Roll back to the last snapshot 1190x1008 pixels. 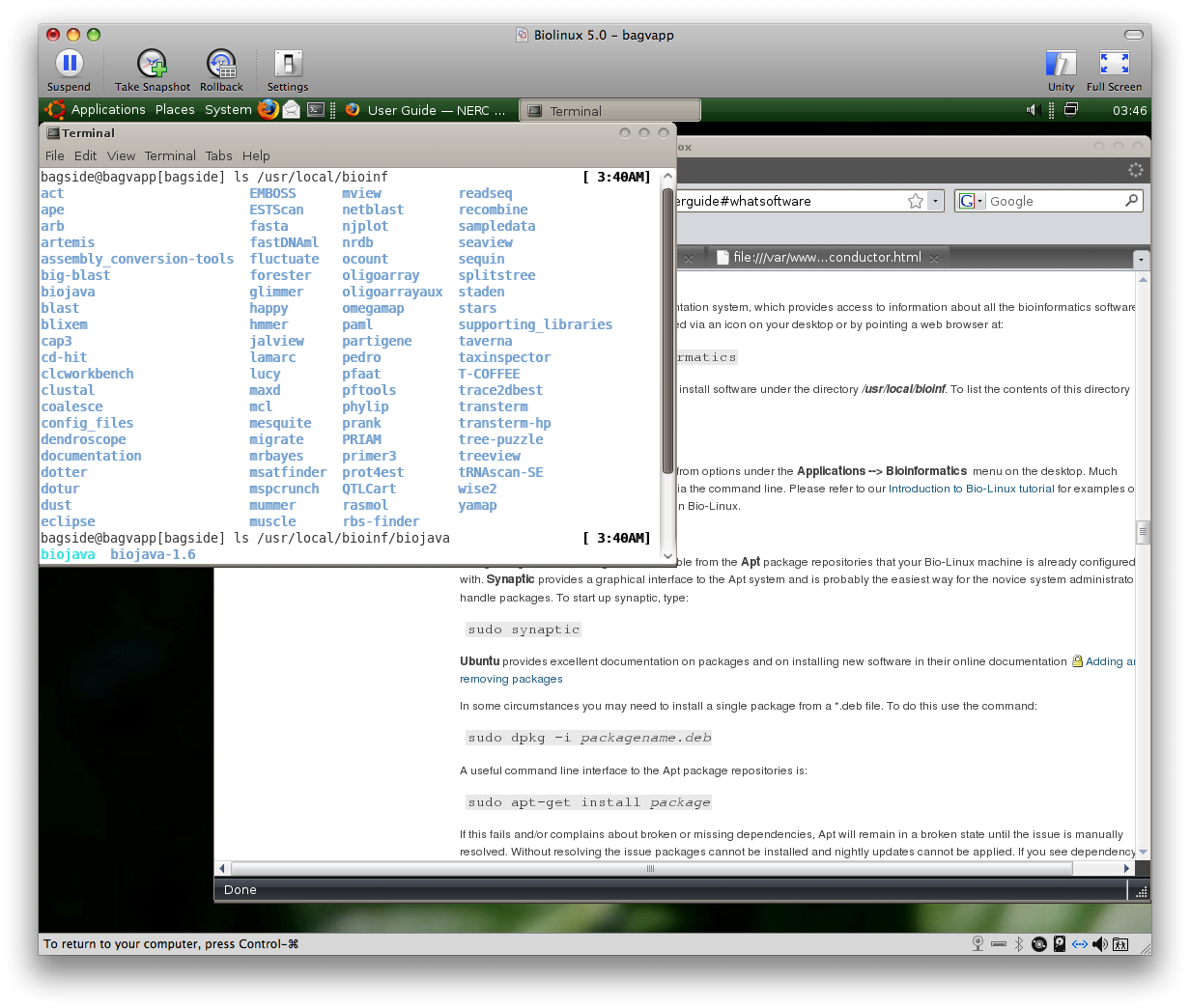point(221,65)
